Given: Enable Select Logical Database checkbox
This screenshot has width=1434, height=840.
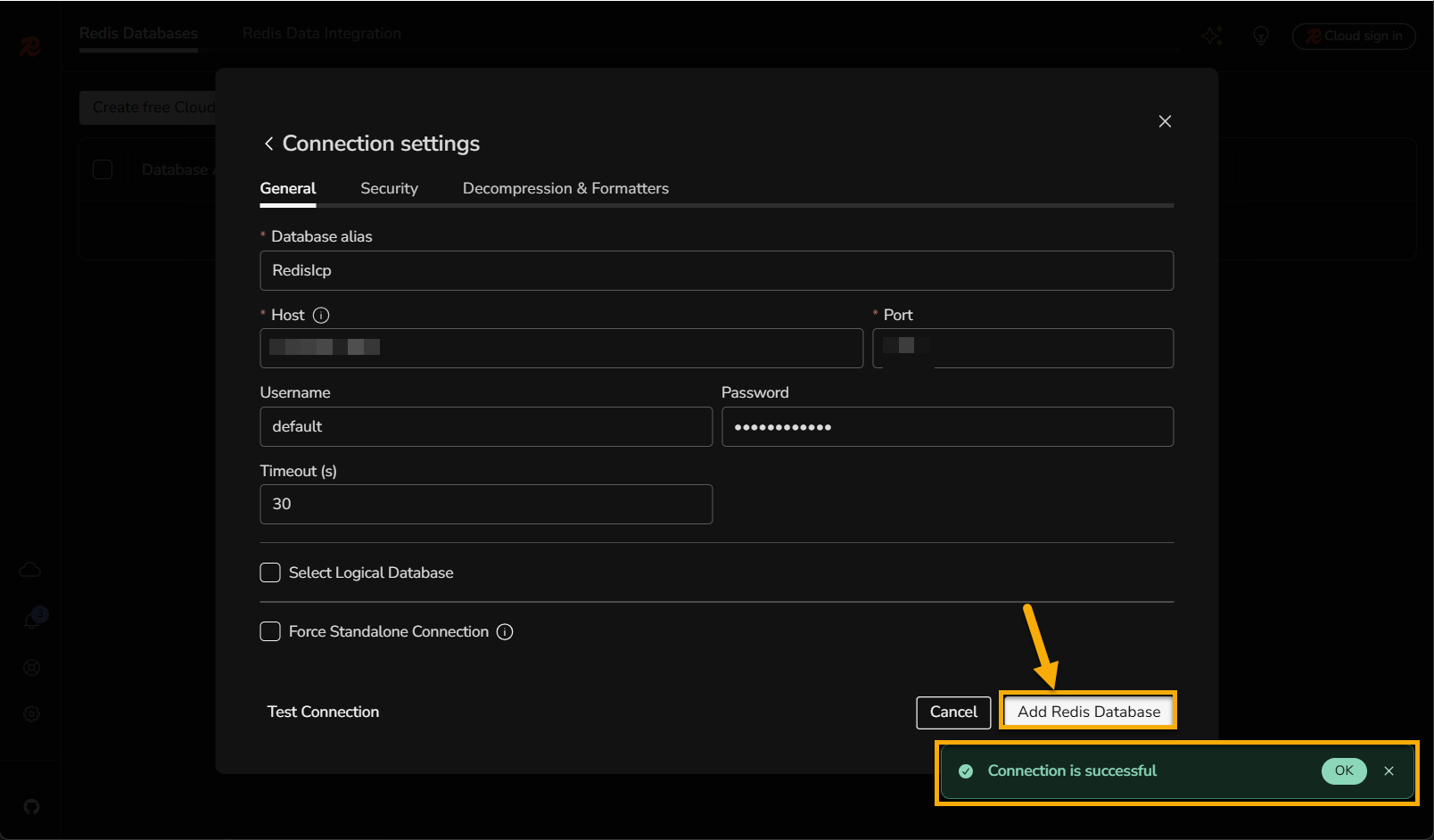Looking at the screenshot, I should [x=270, y=572].
